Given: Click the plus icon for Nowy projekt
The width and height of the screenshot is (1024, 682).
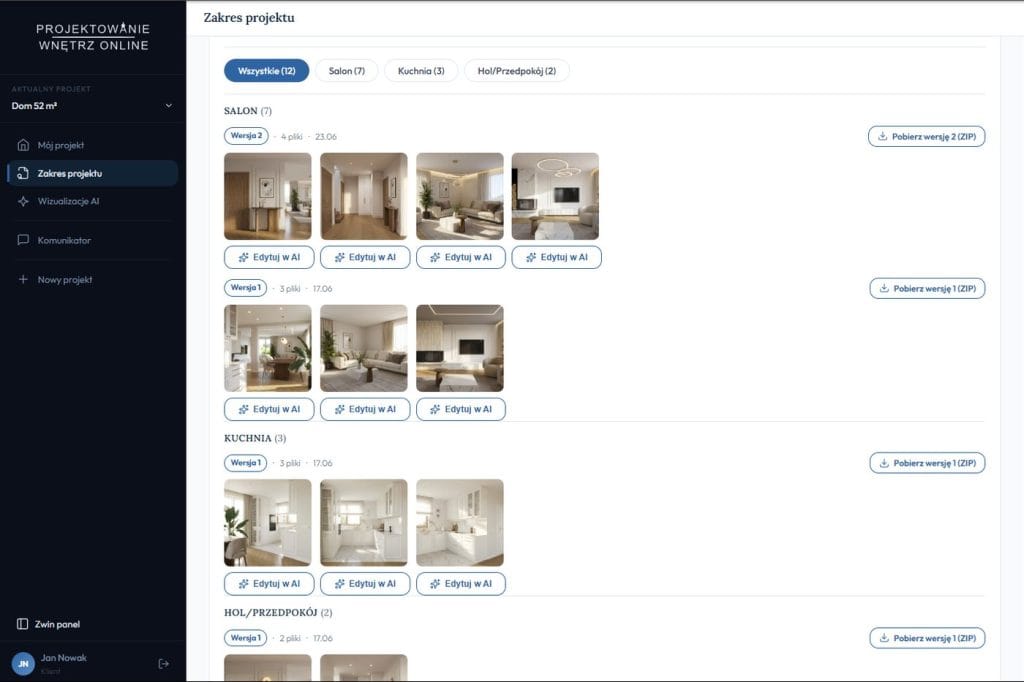Looking at the screenshot, I should (x=23, y=279).
